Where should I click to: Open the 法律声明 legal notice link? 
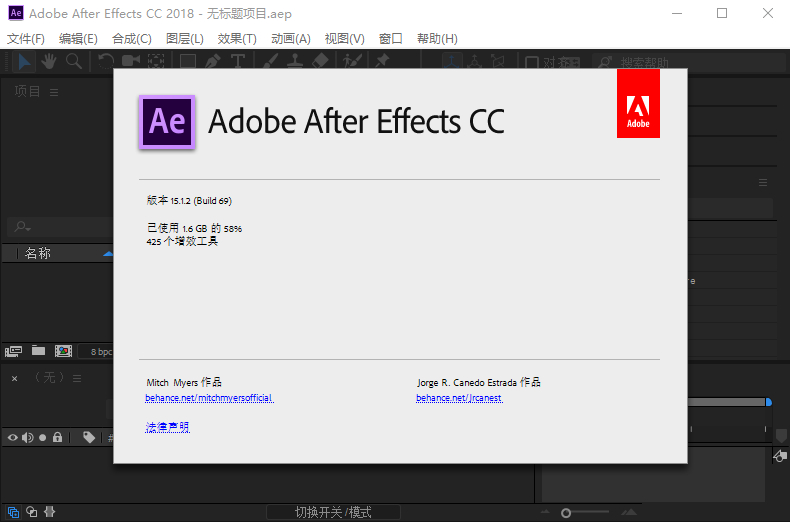click(167, 427)
